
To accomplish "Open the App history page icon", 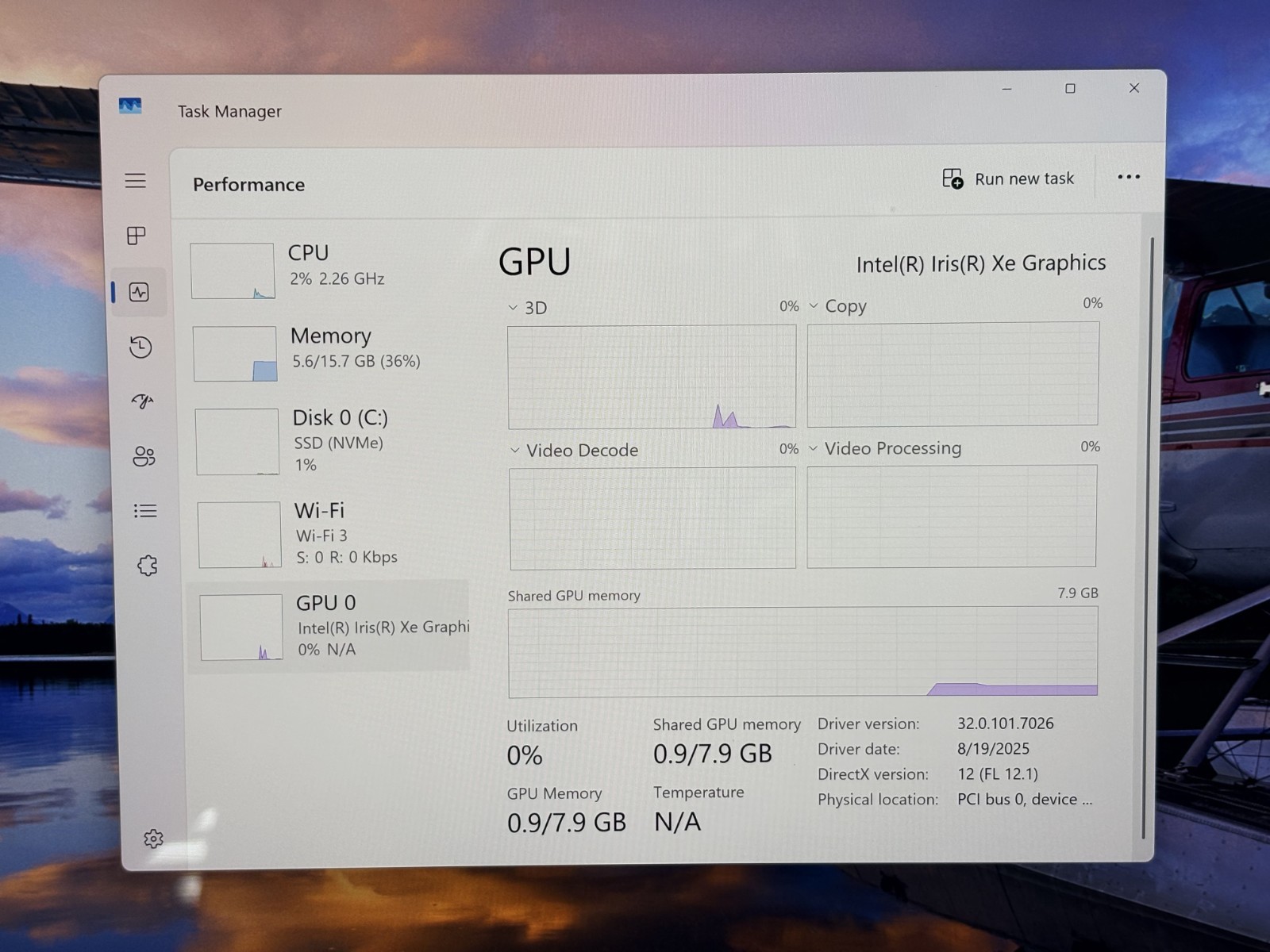I will tap(140, 347).
